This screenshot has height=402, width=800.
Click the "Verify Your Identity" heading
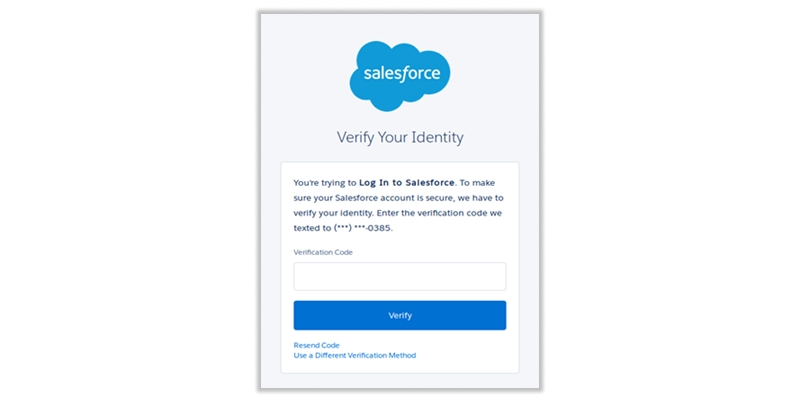pyautogui.click(x=400, y=136)
